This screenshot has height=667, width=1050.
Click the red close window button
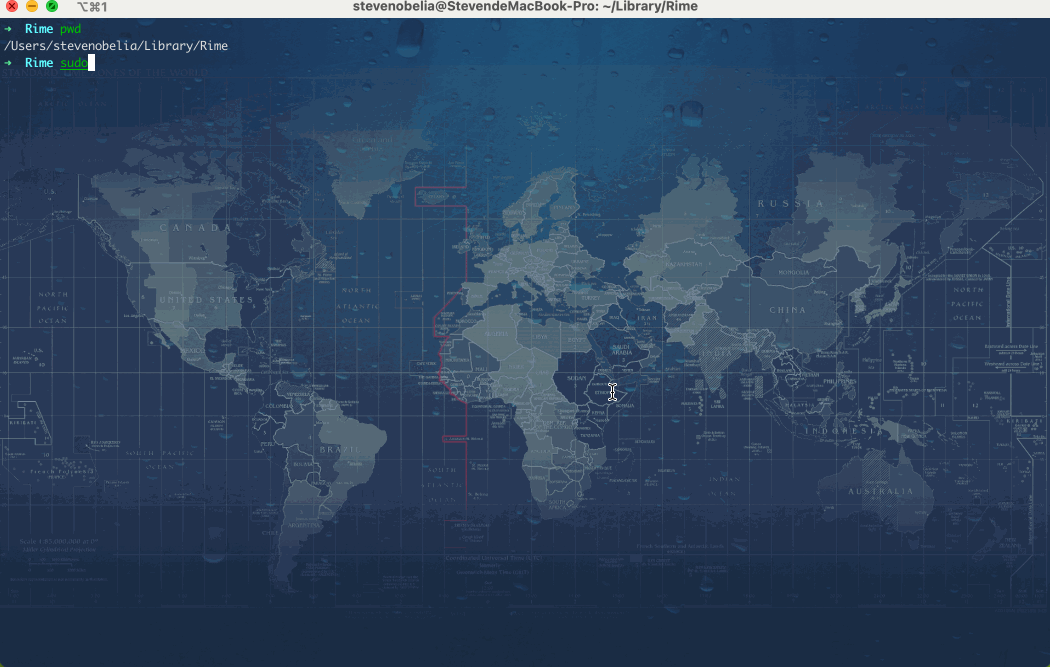point(12,6)
